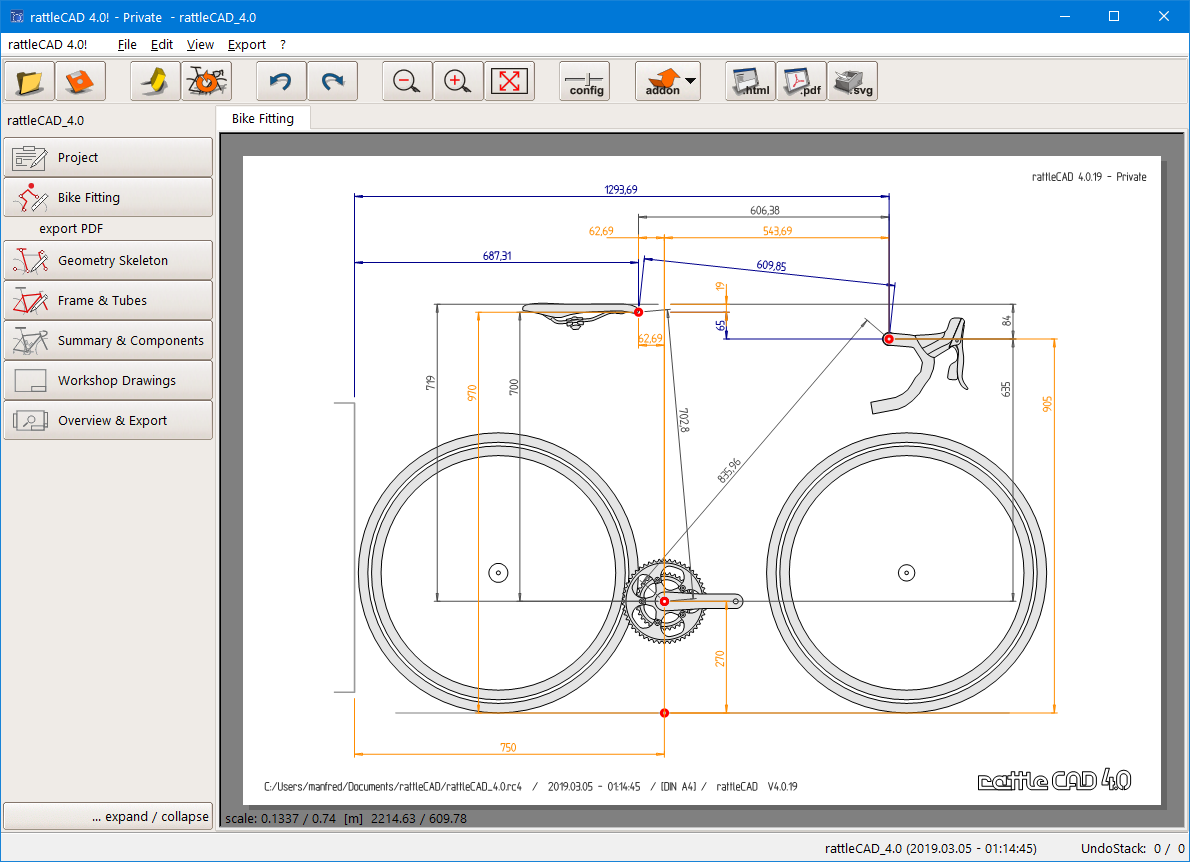
Task: Click the orange 750 dimension value
Action: [x=508, y=747]
